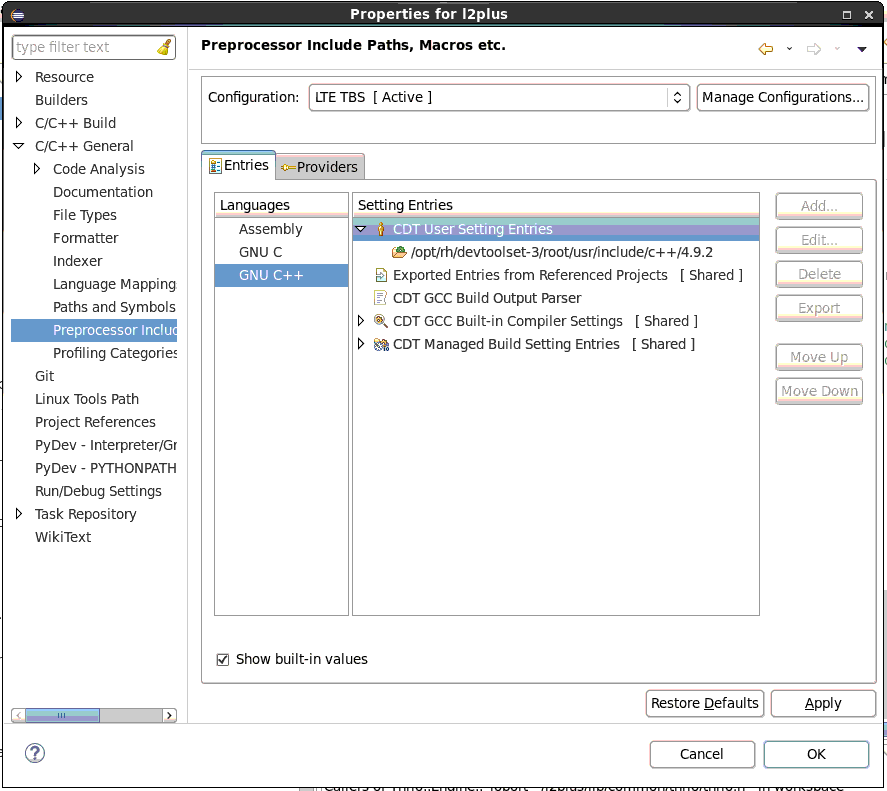Expand CDT GCC Built-in Compiler Settings

362,321
